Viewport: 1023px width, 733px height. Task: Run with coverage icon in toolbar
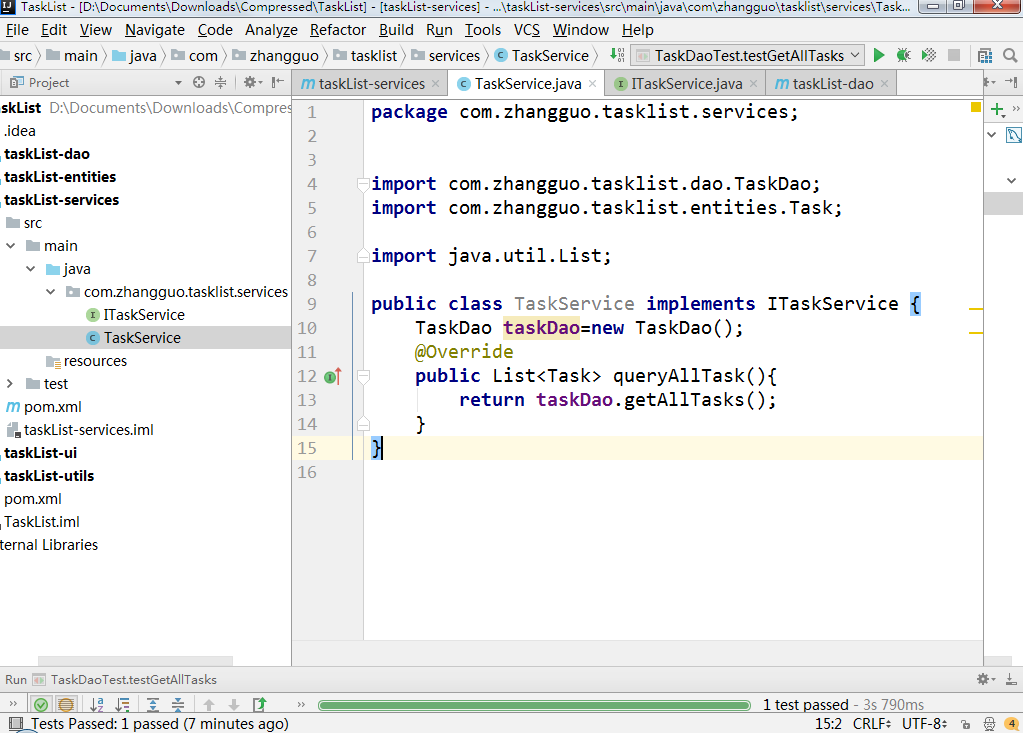click(929, 55)
